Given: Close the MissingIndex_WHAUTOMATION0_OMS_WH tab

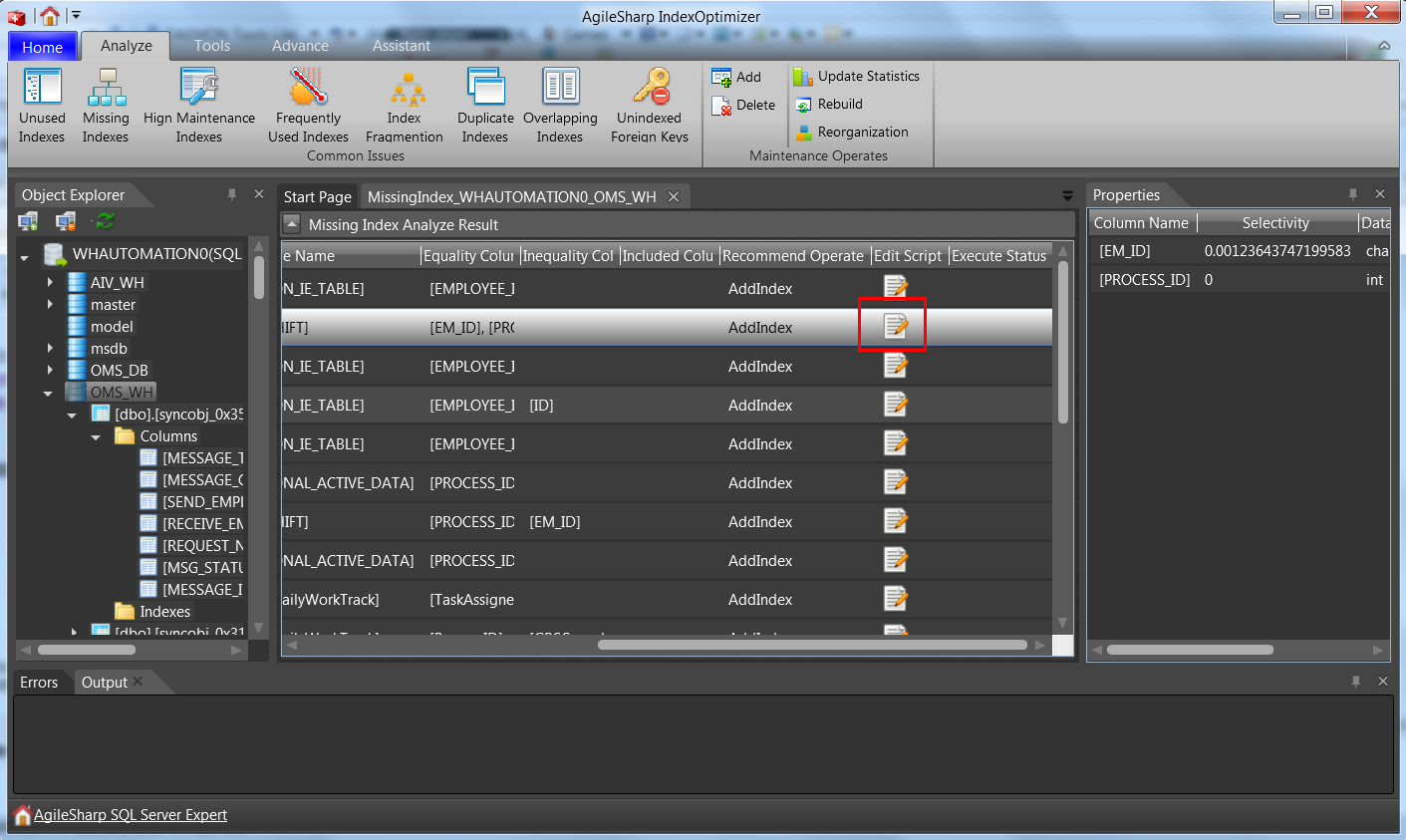Looking at the screenshot, I should click(x=674, y=196).
